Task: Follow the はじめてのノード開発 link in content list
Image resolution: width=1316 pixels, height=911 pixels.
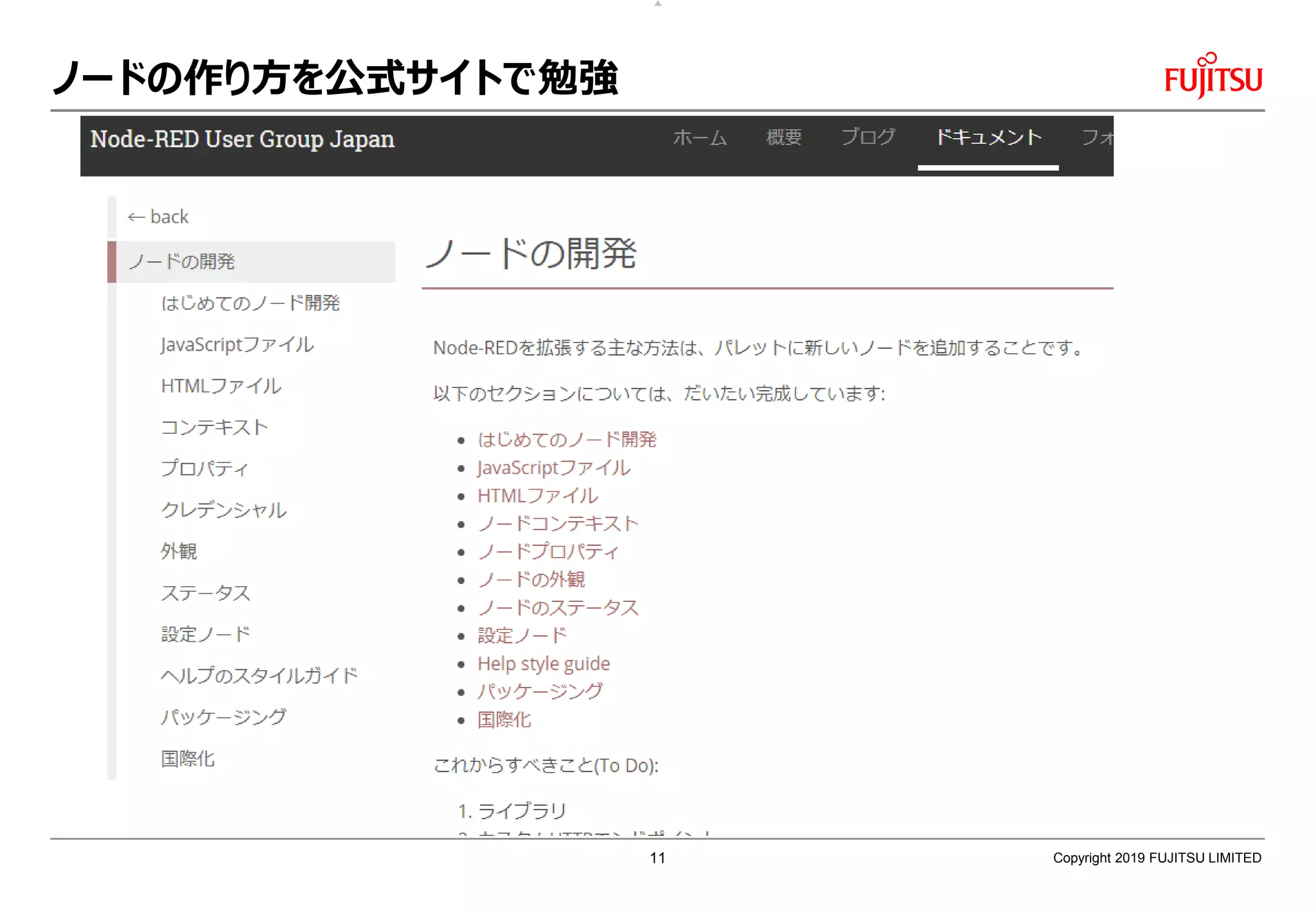Action: pyautogui.click(x=567, y=440)
